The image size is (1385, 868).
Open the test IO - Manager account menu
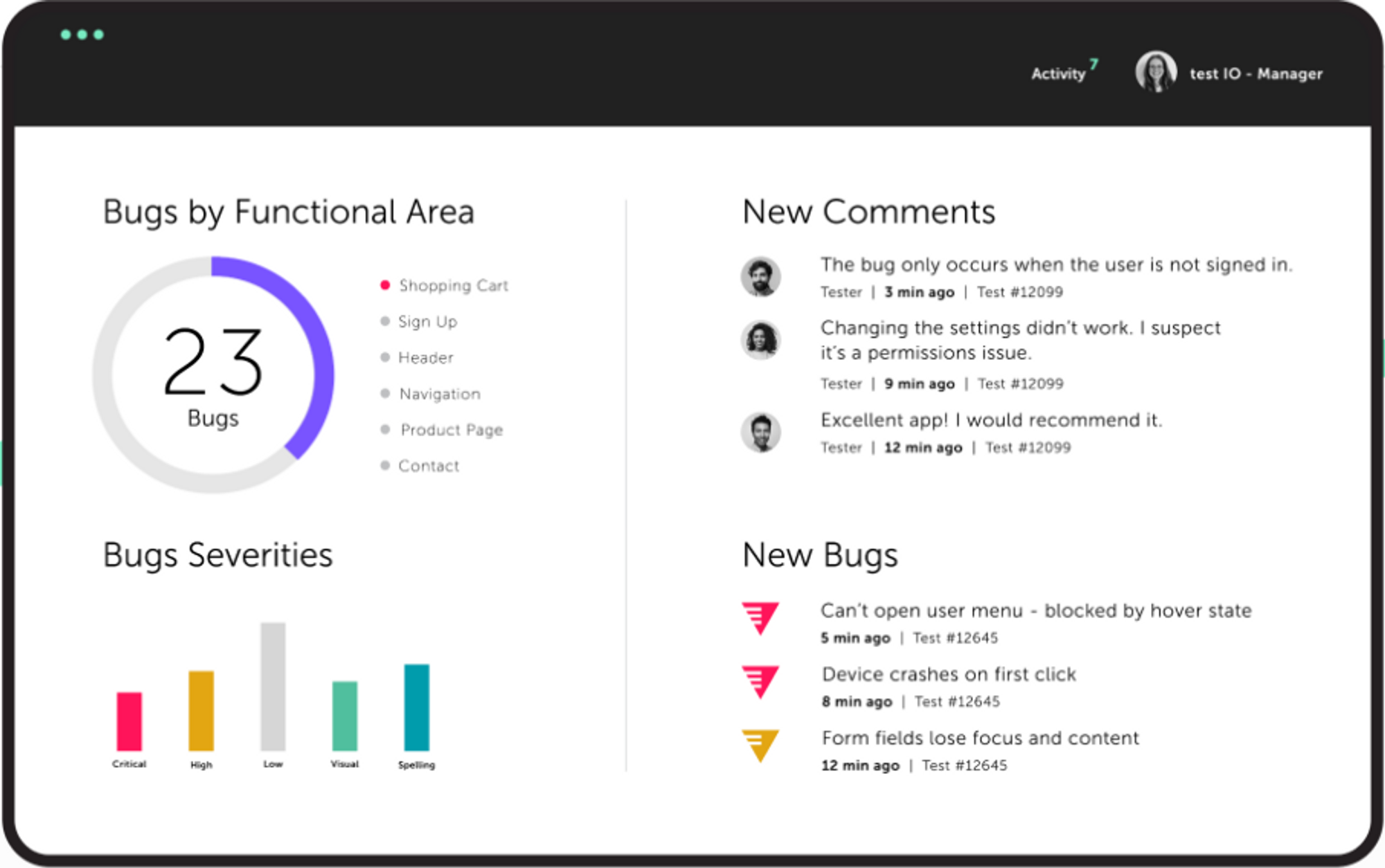coord(1256,73)
